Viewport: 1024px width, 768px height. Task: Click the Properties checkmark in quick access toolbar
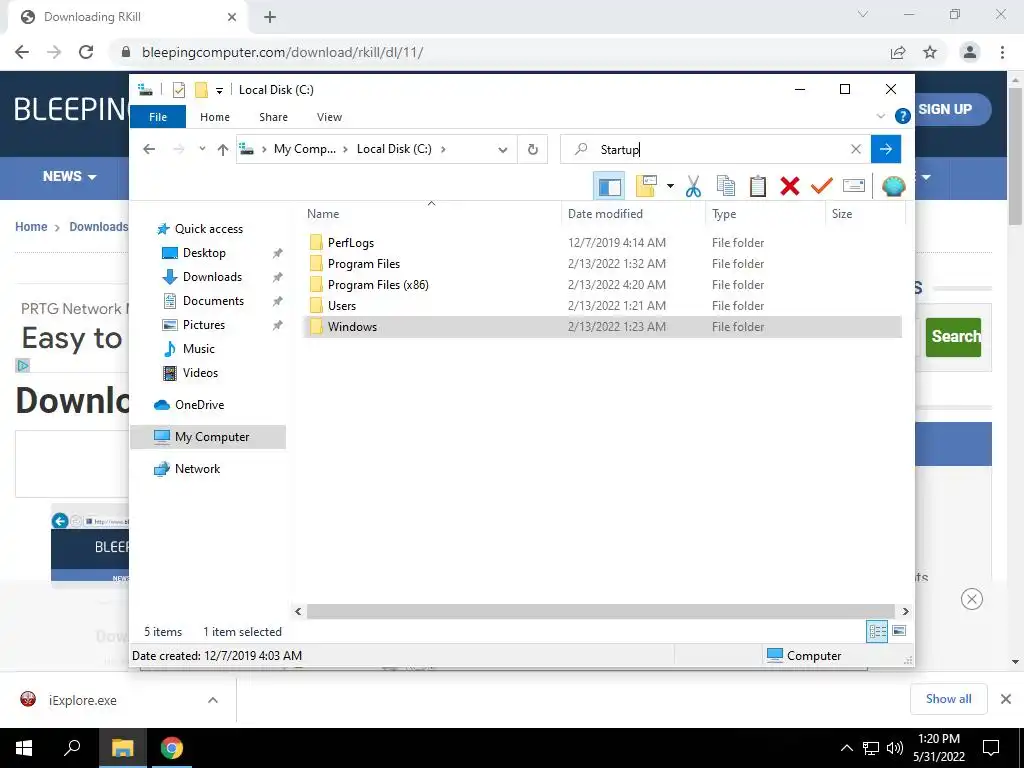point(178,89)
